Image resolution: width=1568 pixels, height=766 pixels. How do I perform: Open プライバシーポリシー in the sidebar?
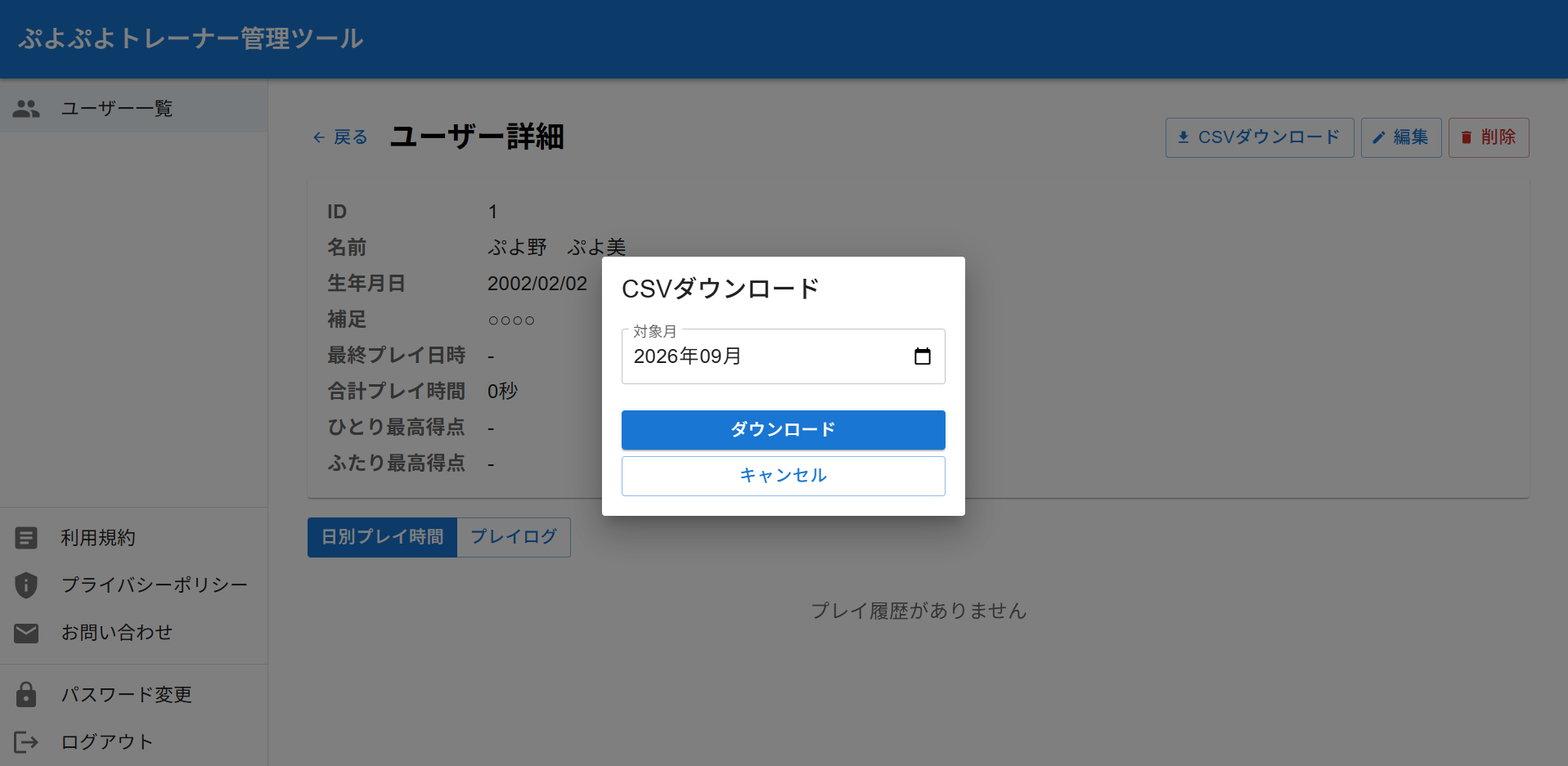point(134,585)
